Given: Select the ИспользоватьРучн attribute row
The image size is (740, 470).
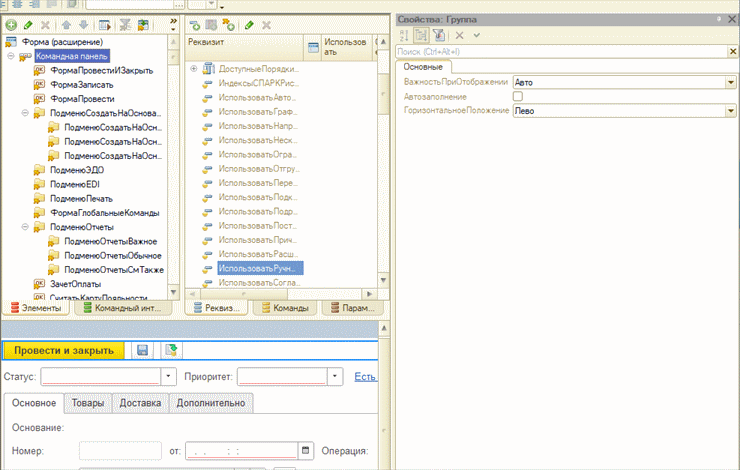Looking at the screenshot, I should point(260,268).
